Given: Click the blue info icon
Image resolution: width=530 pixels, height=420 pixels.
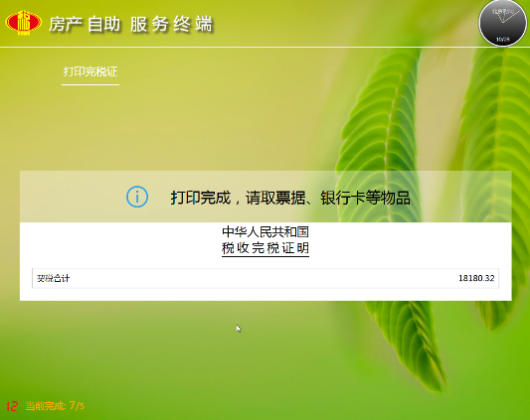Looking at the screenshot, I should (x=137, y=197).
